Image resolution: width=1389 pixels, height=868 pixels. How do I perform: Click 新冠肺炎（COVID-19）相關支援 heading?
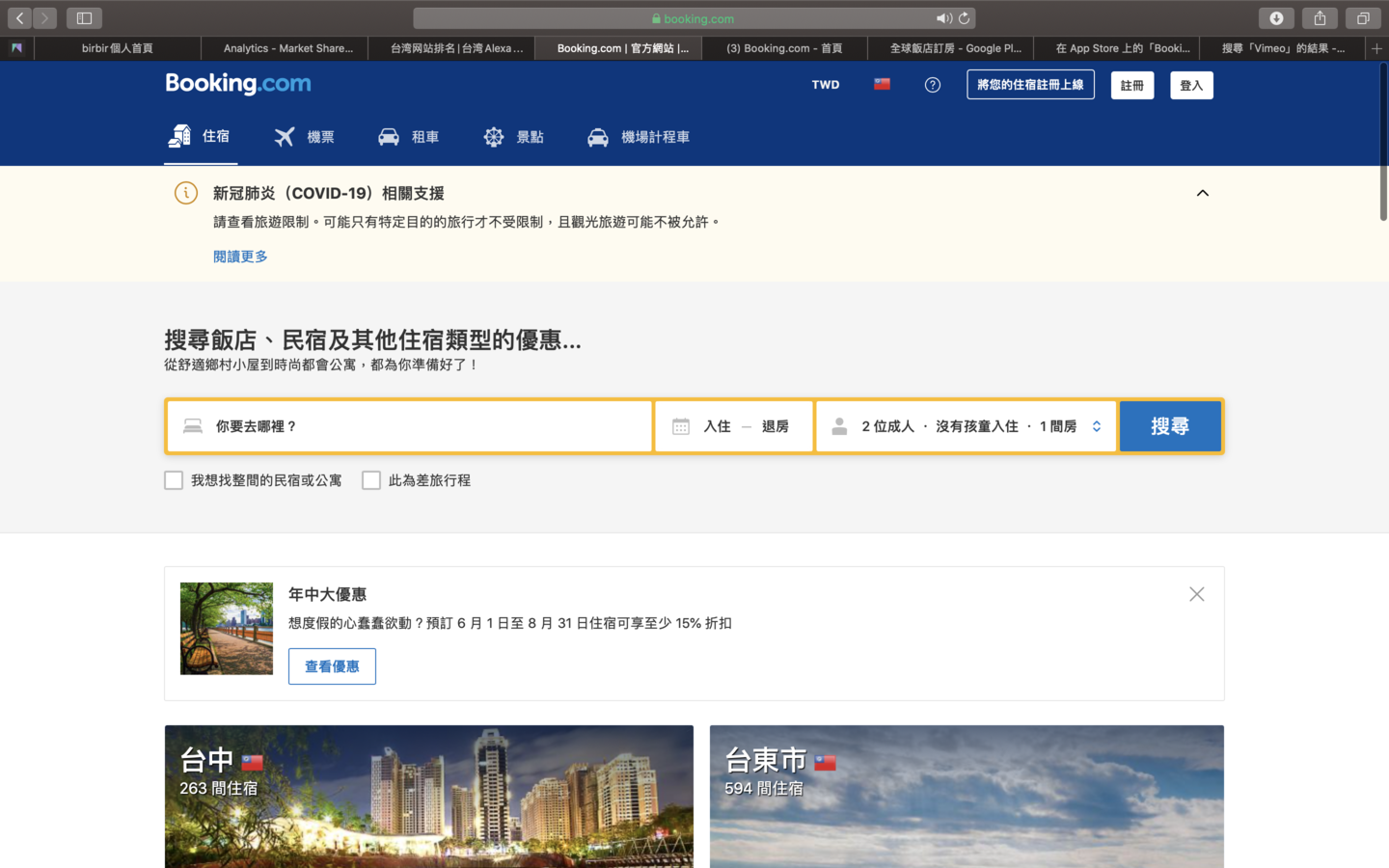coord(329,193)
